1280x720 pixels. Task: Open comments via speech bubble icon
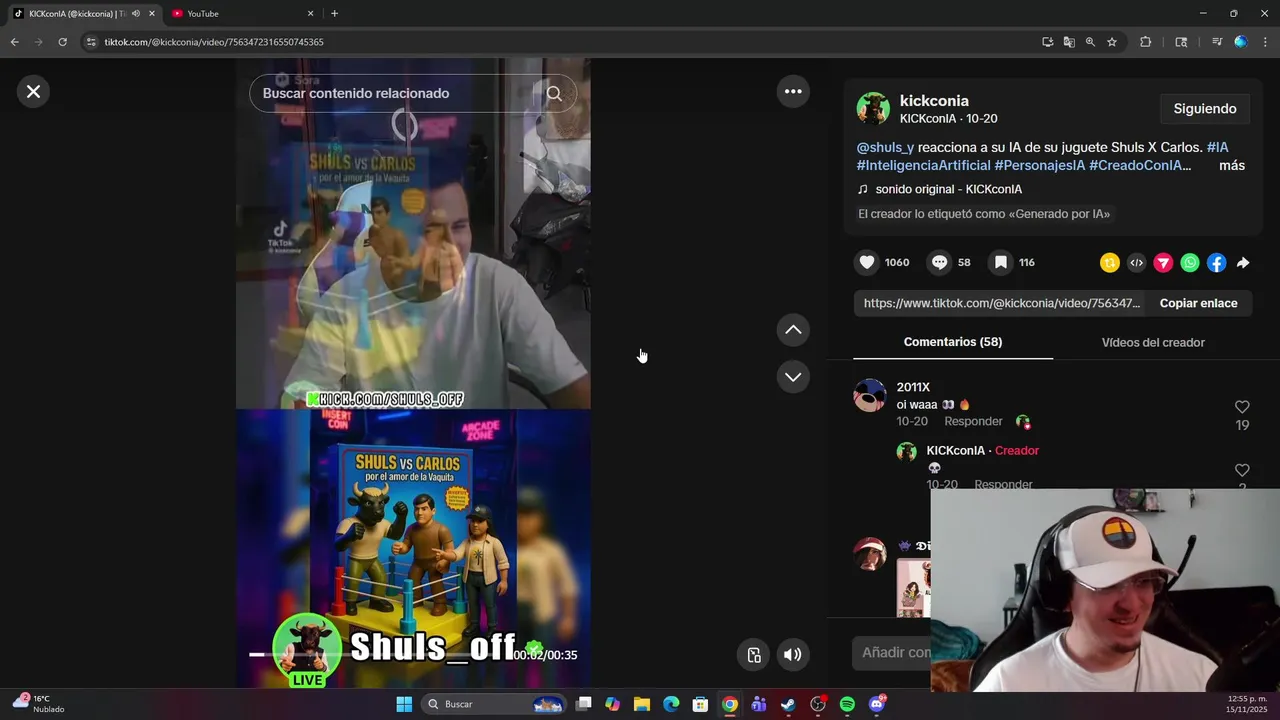point(940,262)
